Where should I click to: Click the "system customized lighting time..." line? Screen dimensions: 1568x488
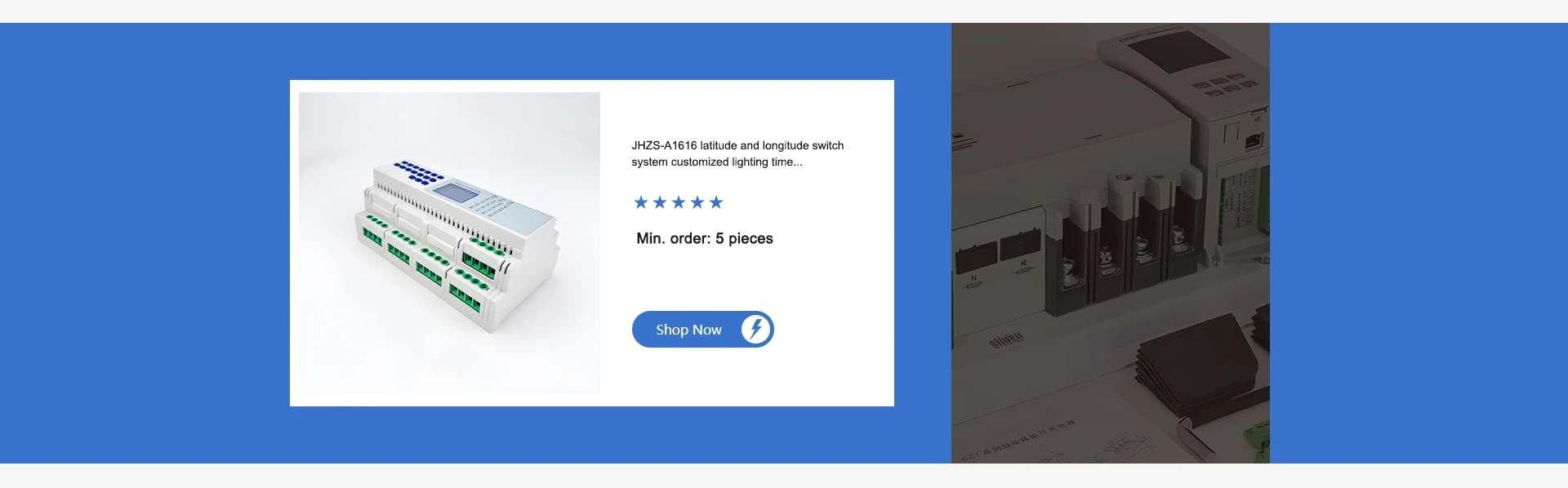(717, 162)
